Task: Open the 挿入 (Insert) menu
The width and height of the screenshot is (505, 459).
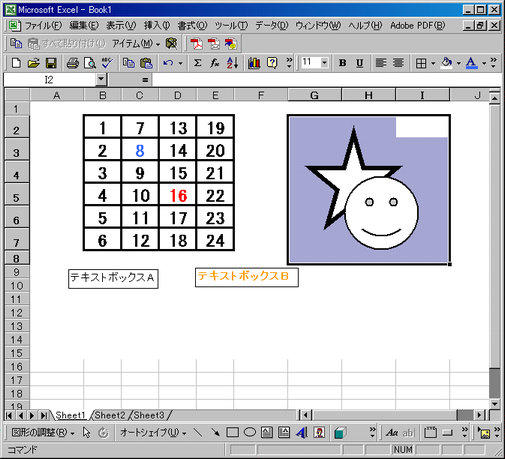Action: (157, 26)
